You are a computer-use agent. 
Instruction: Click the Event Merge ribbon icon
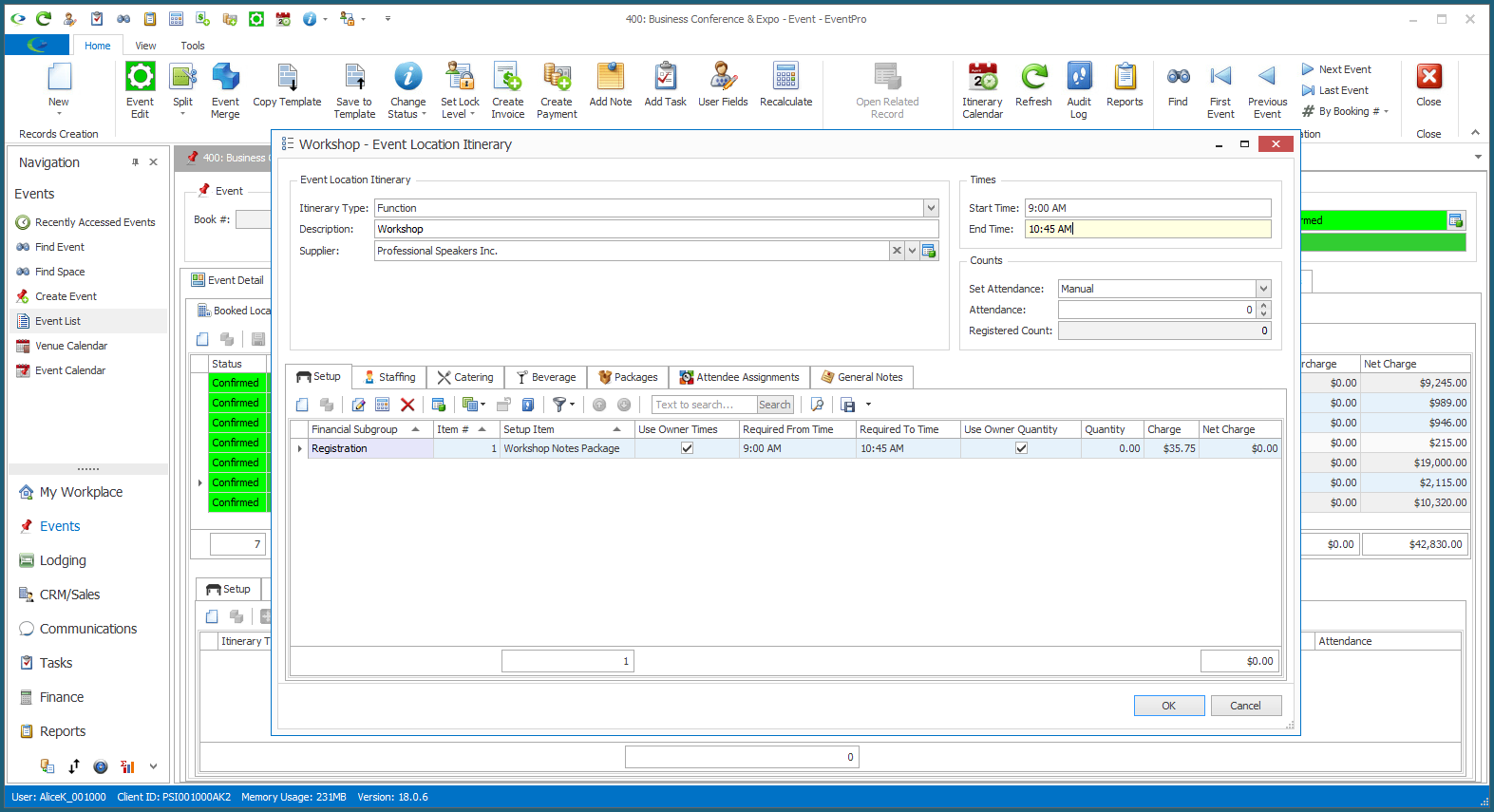click(225, 90)
